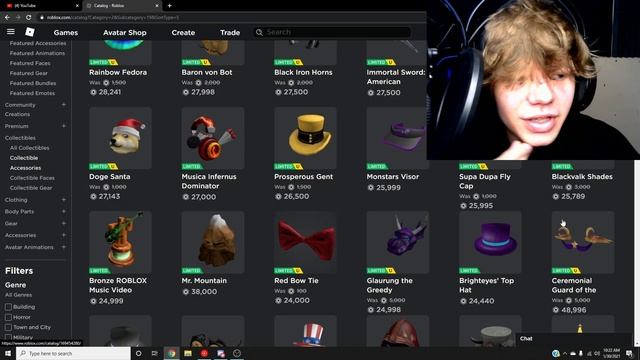This screenshot has height=360, width=640.
Task: Expand the Clothing category plus
Action: tap(64, 200)
